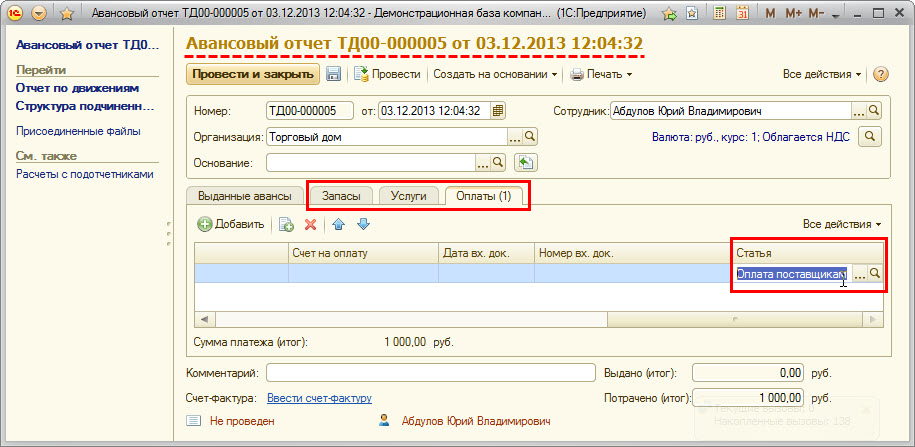Open the magnifier for Сотрудник field
Screen dimensions: 915x447
(x=874, y=110)
